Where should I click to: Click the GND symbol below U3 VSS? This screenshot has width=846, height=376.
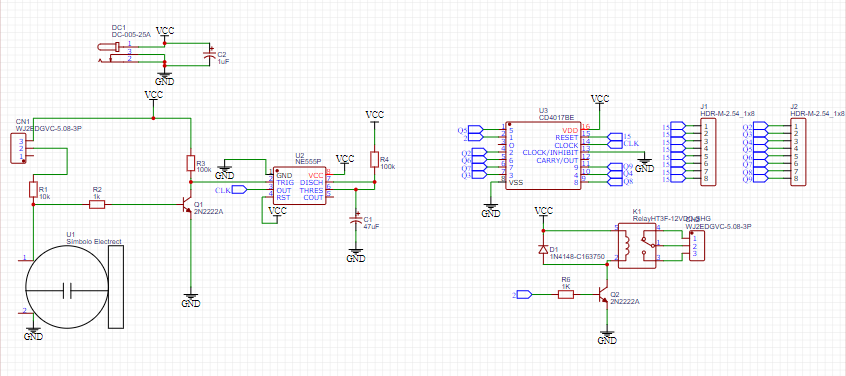[x=490, y=210]
